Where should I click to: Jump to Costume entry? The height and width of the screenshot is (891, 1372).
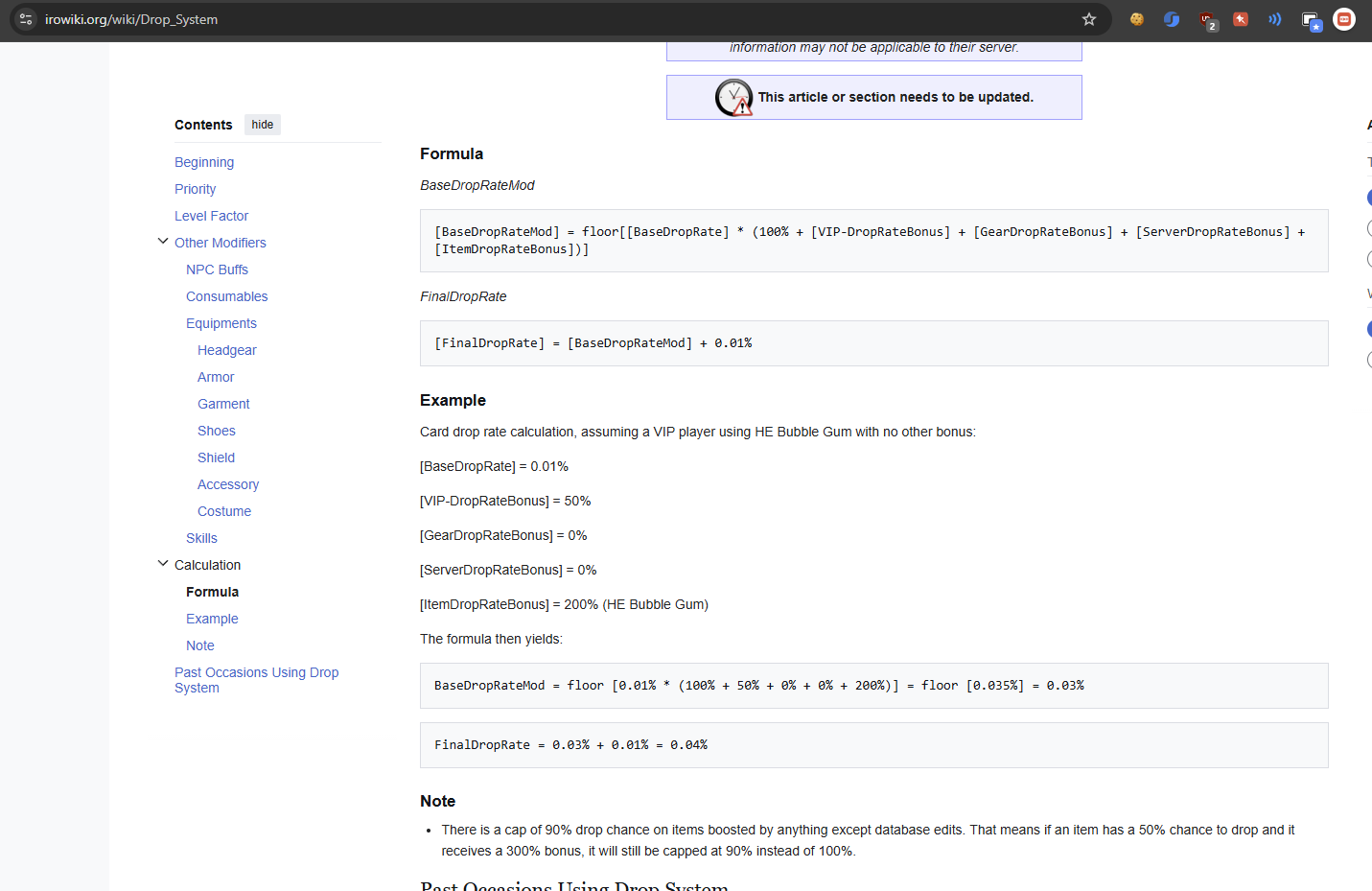coord(224,511)
